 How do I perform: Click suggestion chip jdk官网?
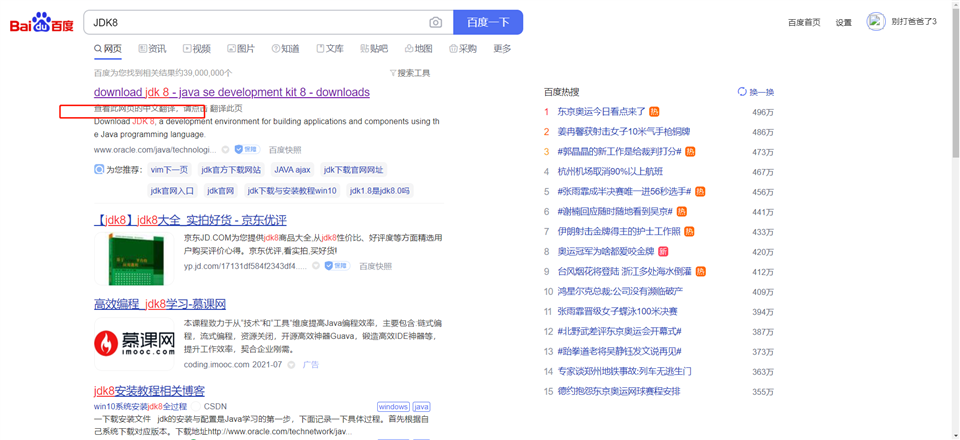click(x=221, y=191)
